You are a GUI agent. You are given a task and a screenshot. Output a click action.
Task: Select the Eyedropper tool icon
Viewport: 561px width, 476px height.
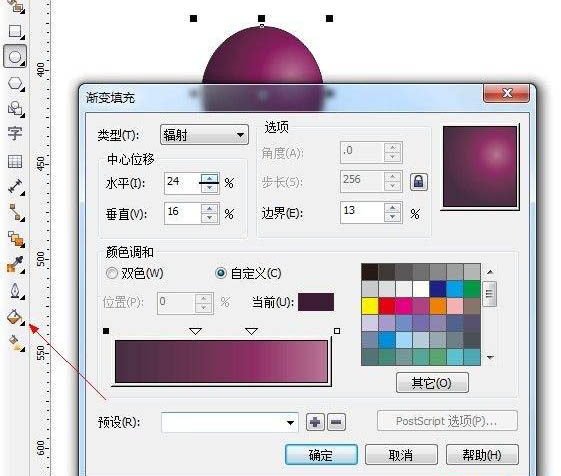(x=15, y=264)
